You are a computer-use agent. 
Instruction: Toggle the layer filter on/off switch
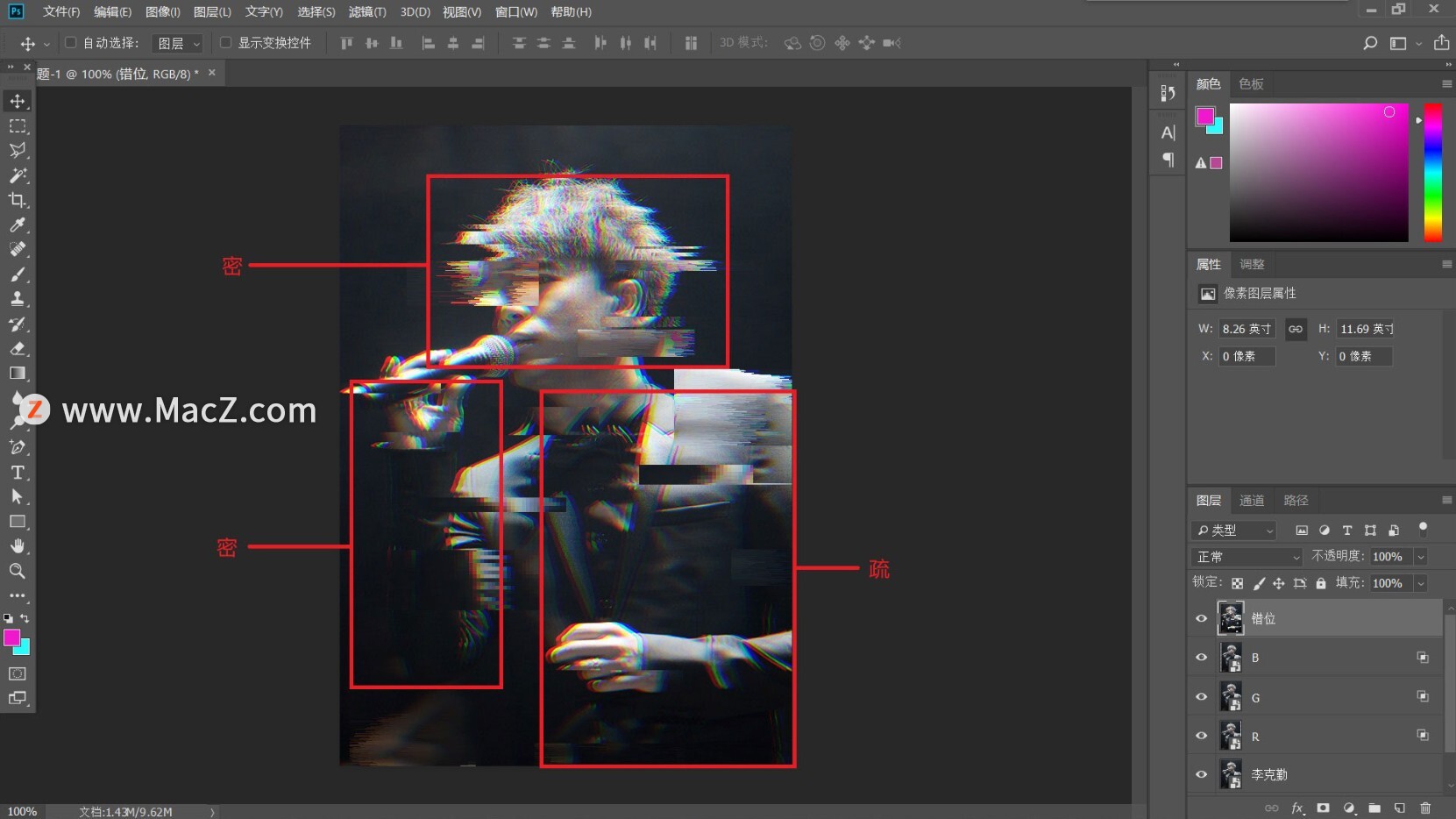point(1423,529)
